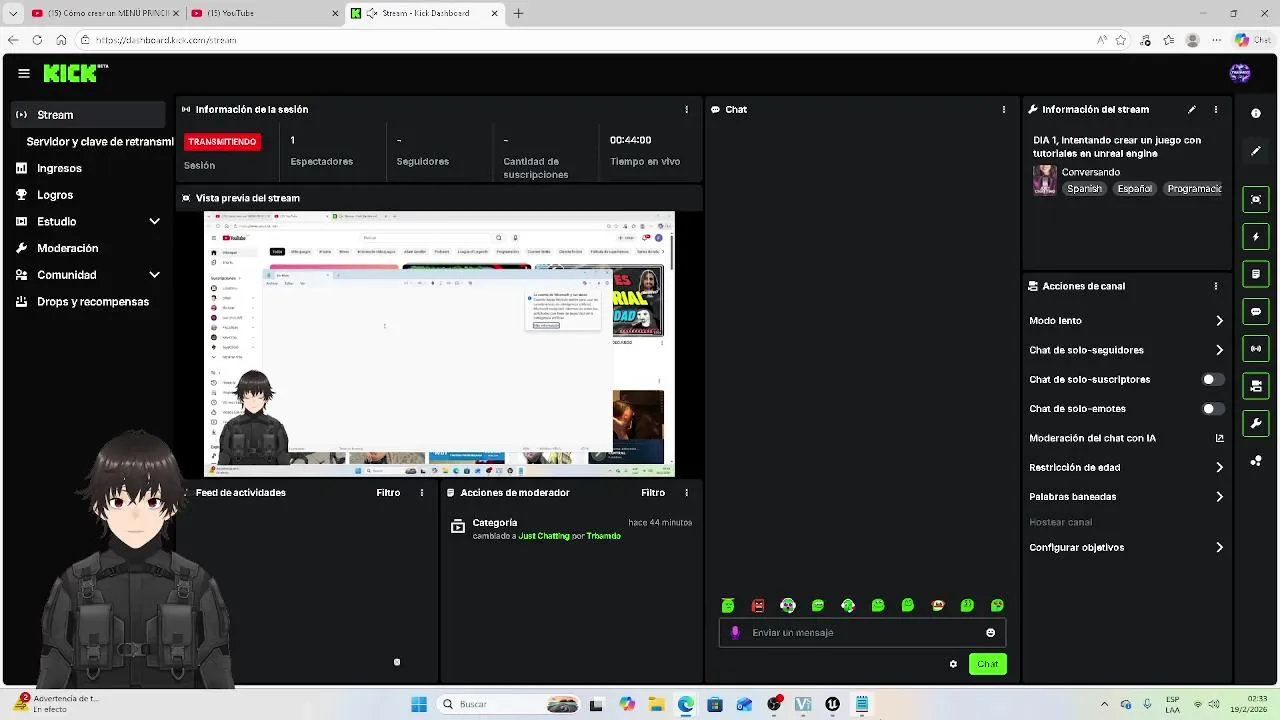Open Filtro in Feed de actividades
This screenshot has width=1280, height=720.
click(388, 493)
